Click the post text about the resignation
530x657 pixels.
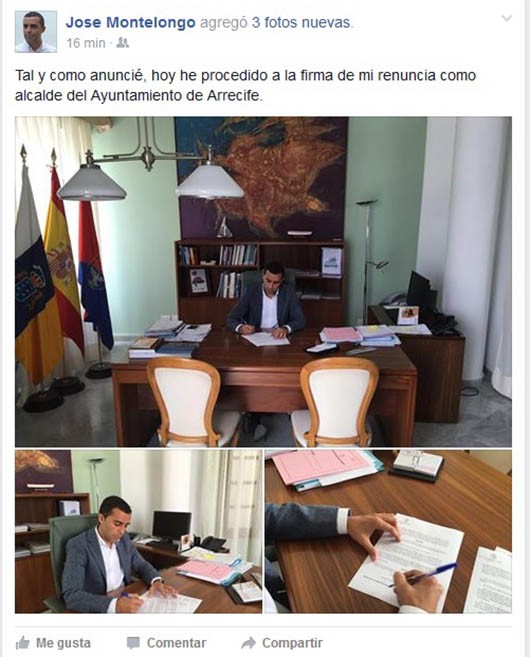click(x=246, y=85)
